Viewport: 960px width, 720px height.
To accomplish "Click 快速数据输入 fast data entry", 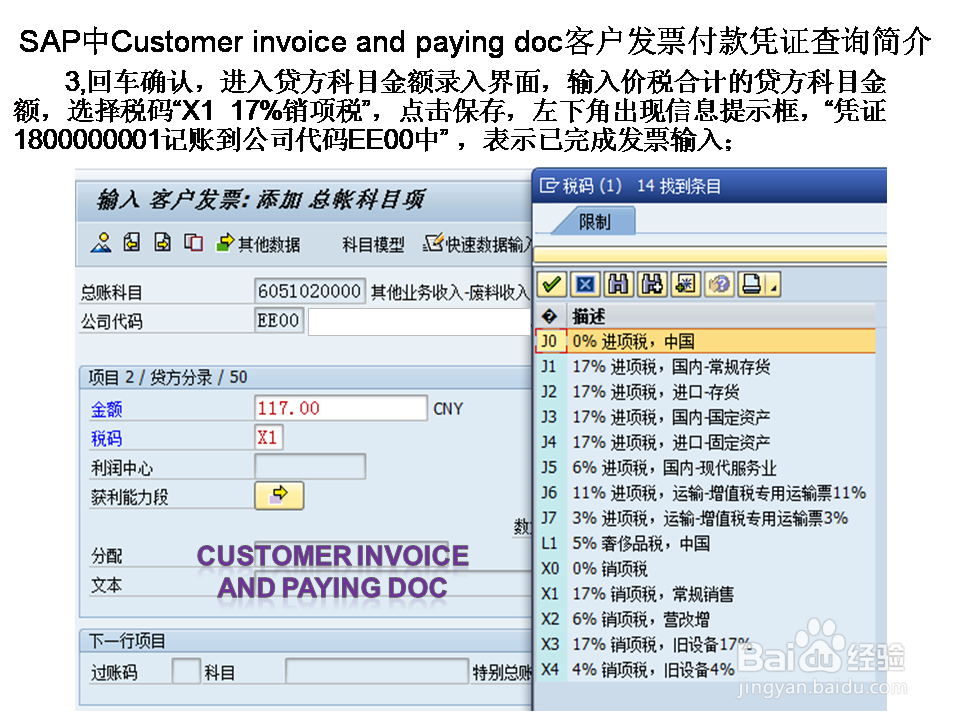I will click(x=478, y=244).
